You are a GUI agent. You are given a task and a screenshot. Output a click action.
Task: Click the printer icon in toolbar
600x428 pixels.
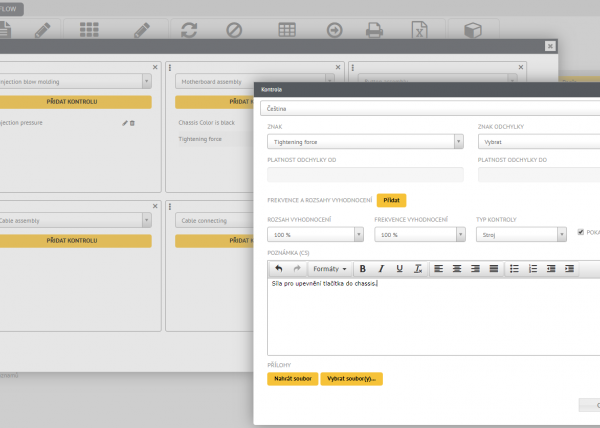pyautogui.click(x=374, y=30)
